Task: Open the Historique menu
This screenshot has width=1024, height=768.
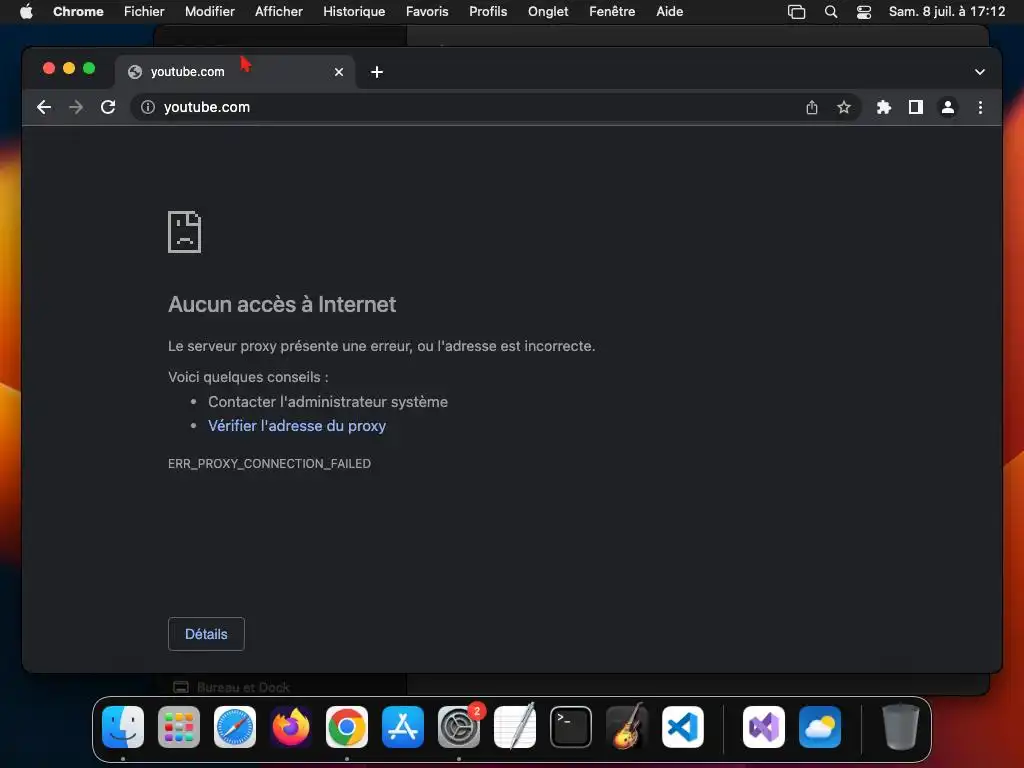Action: (x=354, y=12)
